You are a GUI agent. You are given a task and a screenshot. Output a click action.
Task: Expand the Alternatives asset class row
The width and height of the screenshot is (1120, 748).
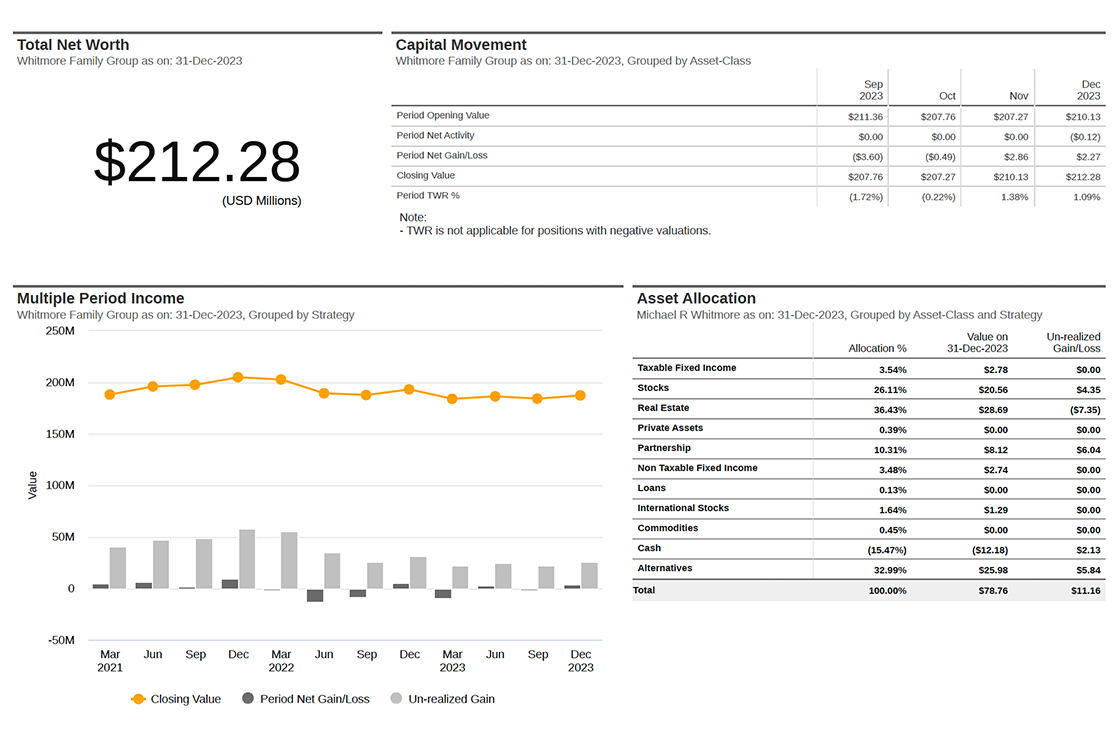pyautogui.click(x=664, y=568)
